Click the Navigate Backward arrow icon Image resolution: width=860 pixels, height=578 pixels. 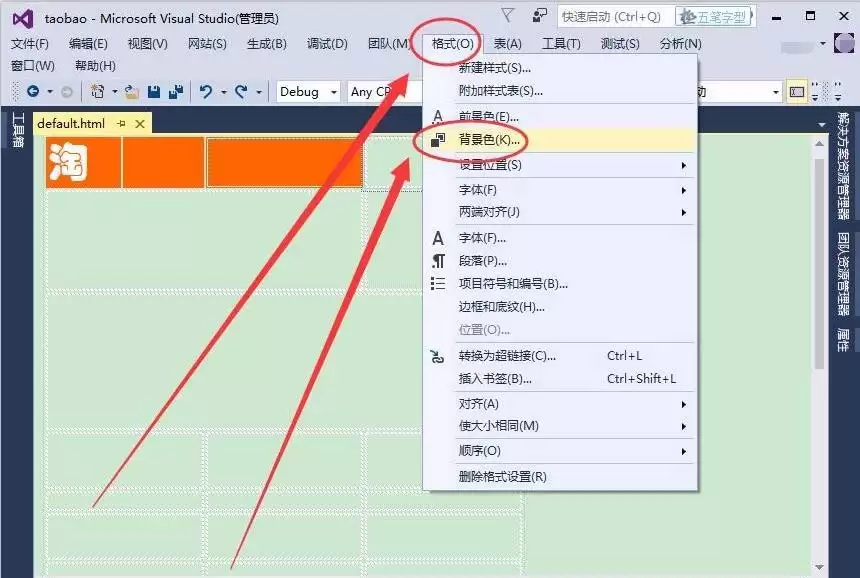(33, 91)
